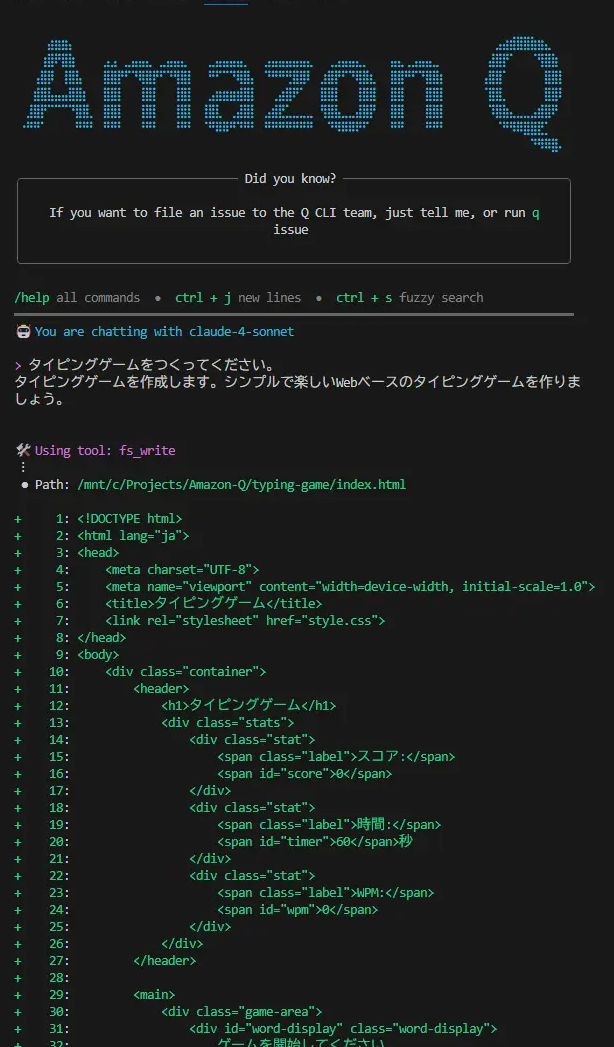Screen dimensions: 614x1047
Task: Click the 'ctrl + j' shortcut hint
Action: click(203, 298)
